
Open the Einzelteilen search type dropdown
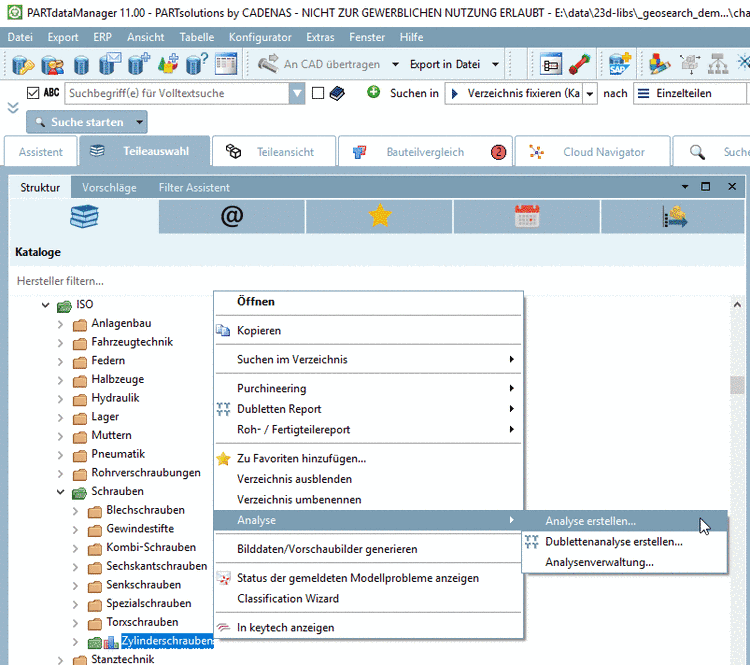click(691, 93)
